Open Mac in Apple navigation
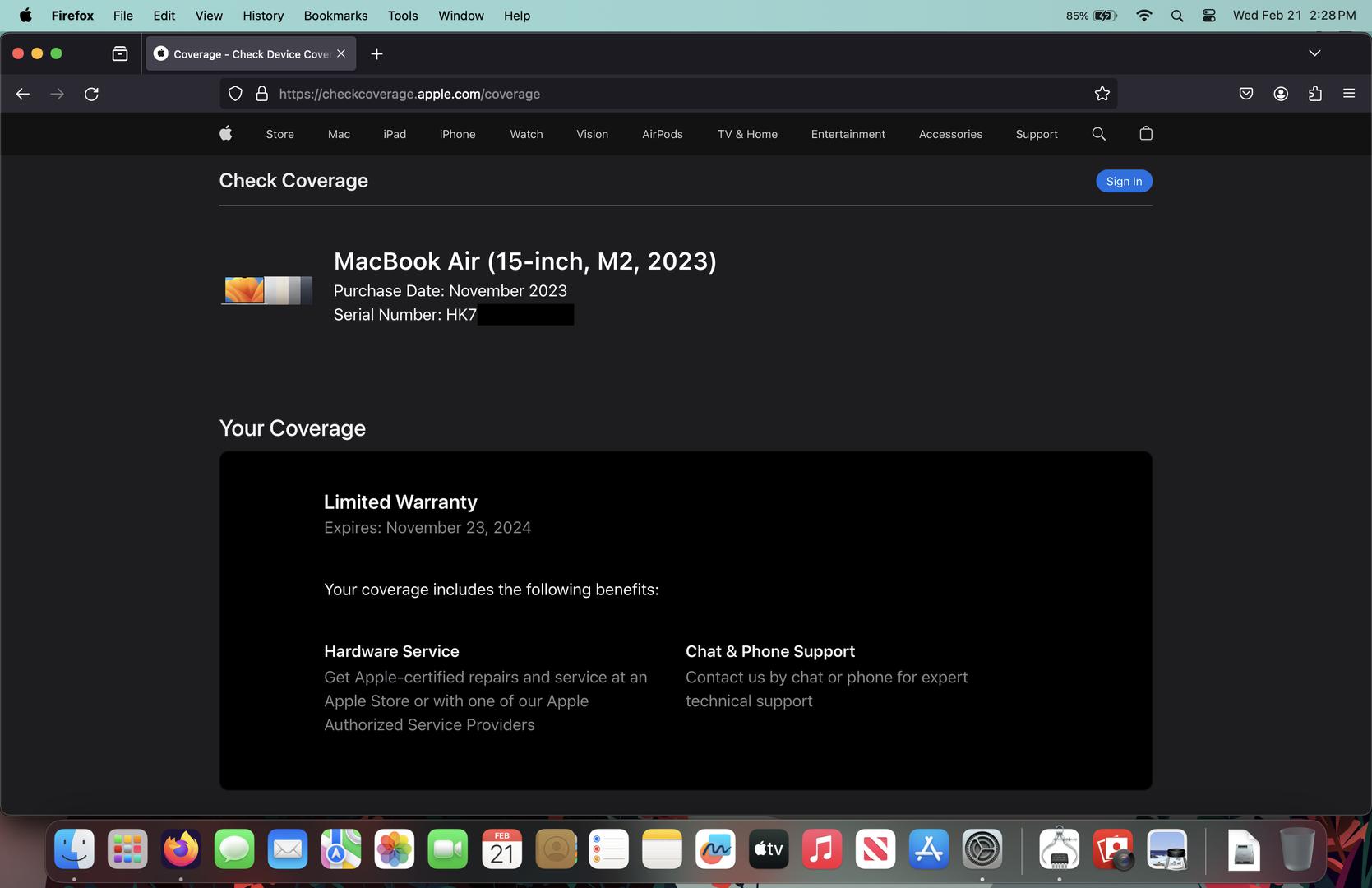 pos(339,134)
